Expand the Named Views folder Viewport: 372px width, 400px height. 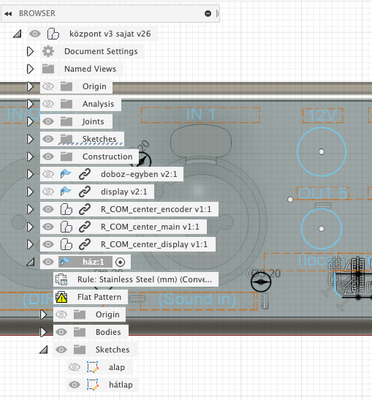tap(30, 69)
